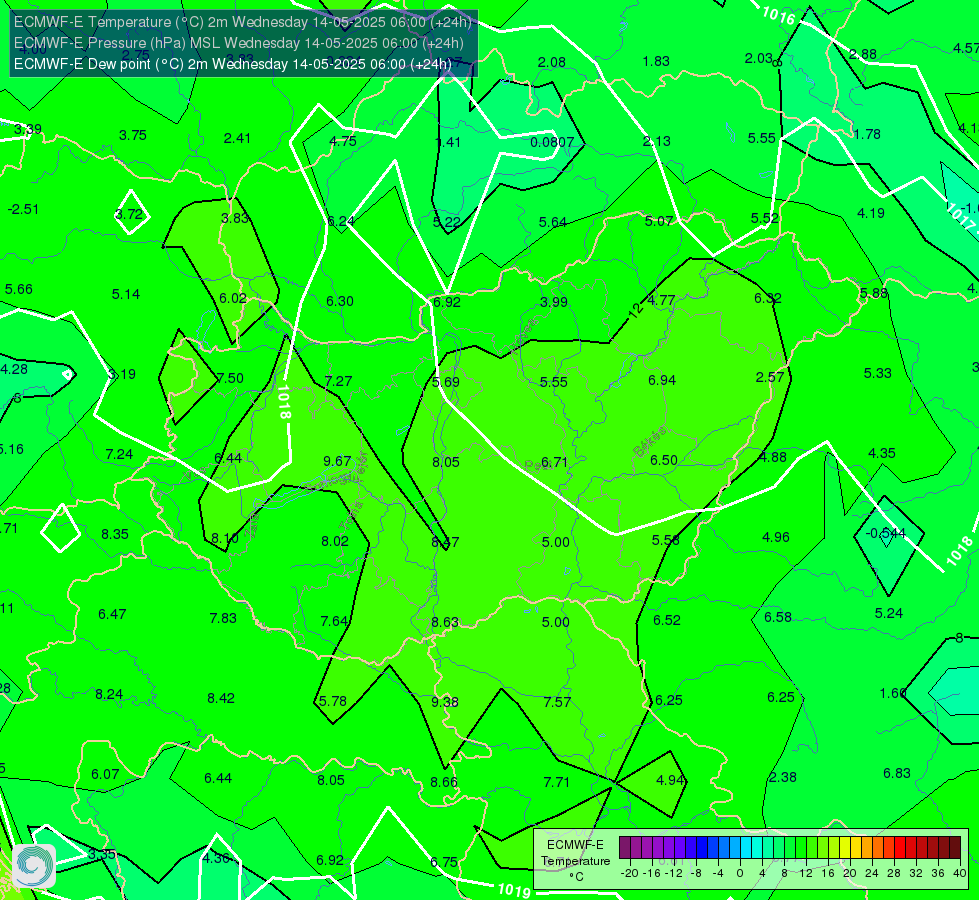Click the -2.51 temperature value
979x900 pixels.
pos(23,209)
